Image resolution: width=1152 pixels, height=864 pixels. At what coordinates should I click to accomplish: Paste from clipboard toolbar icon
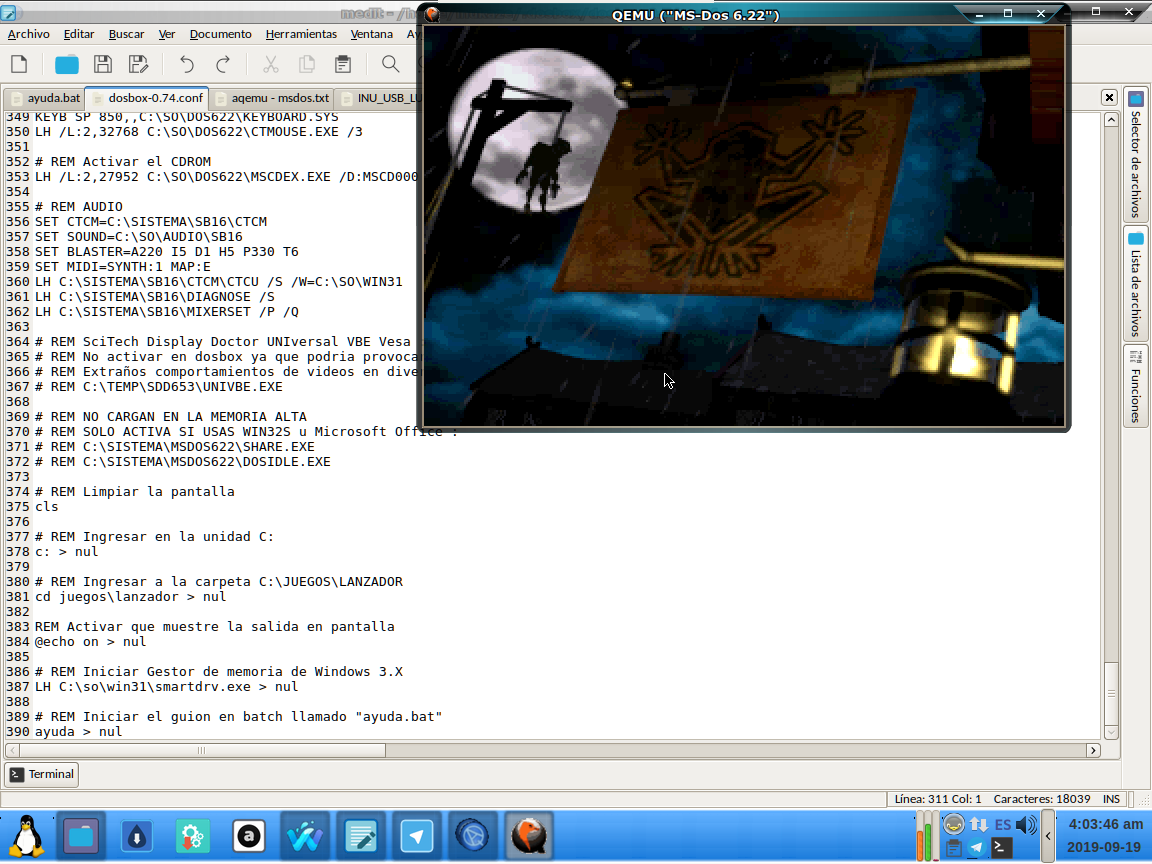[x=343, y=65]
